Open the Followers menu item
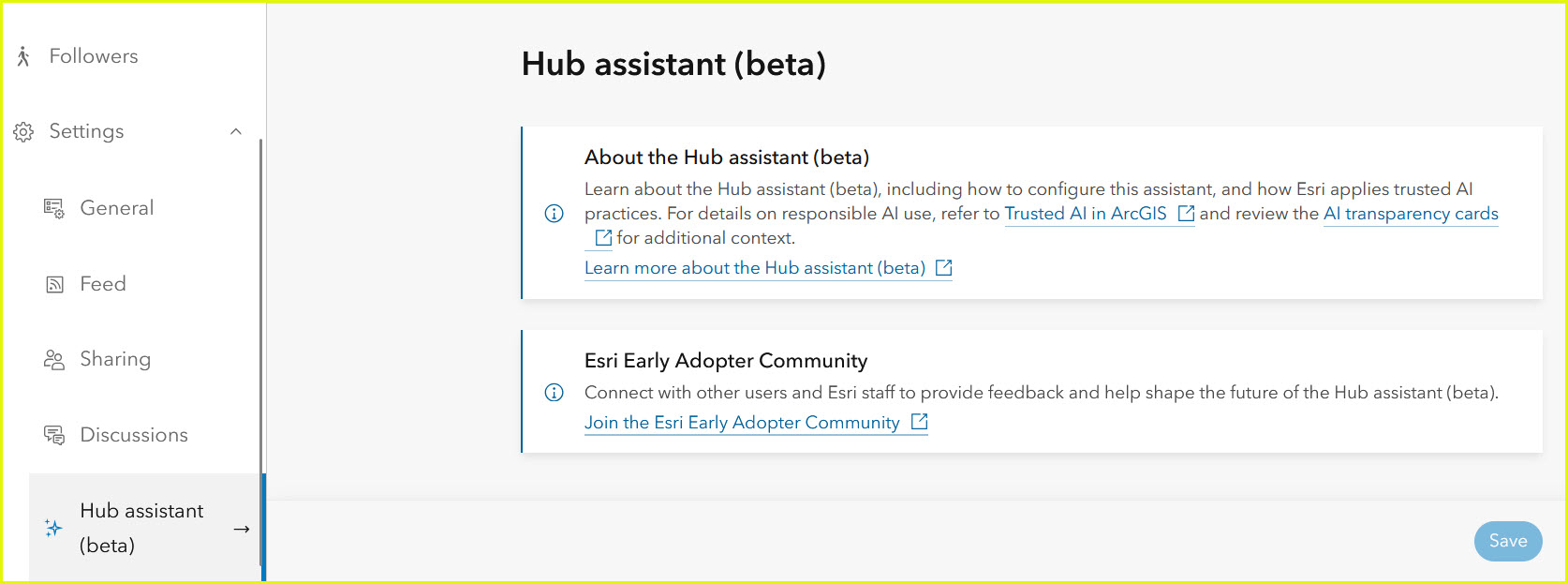The image size is (1568, 584). pyautogui.click(x=94, y=56)
